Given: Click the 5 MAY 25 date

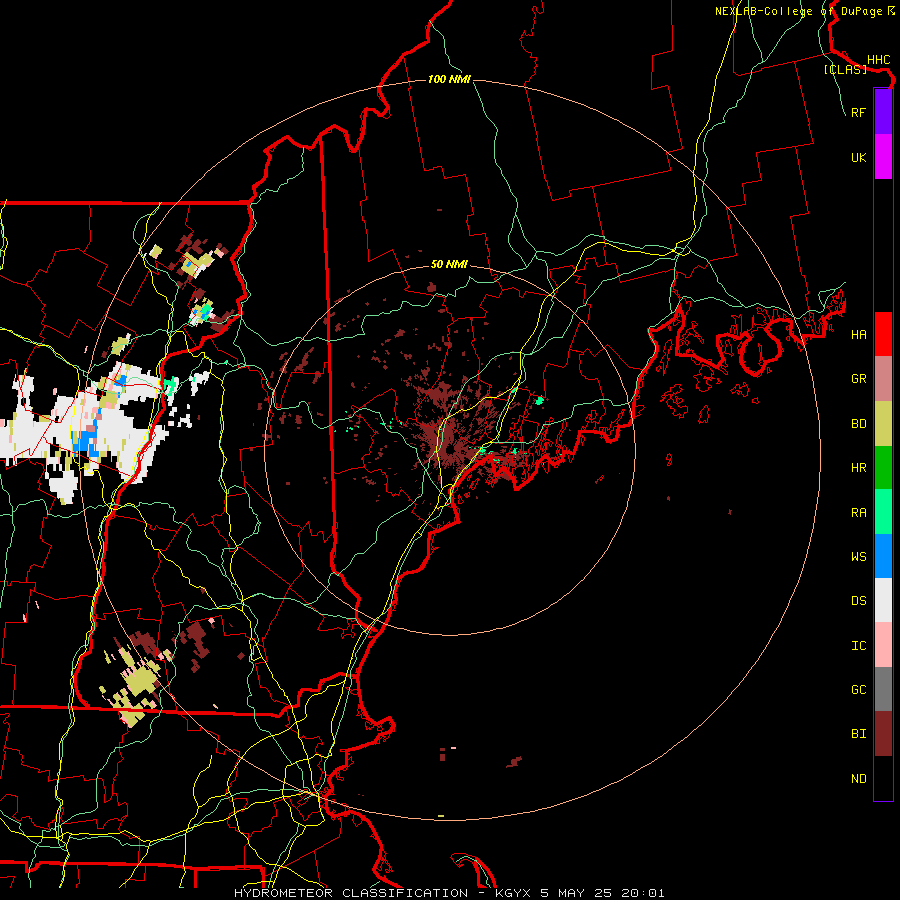Looking at the screenshot, I should pos(577,893).
